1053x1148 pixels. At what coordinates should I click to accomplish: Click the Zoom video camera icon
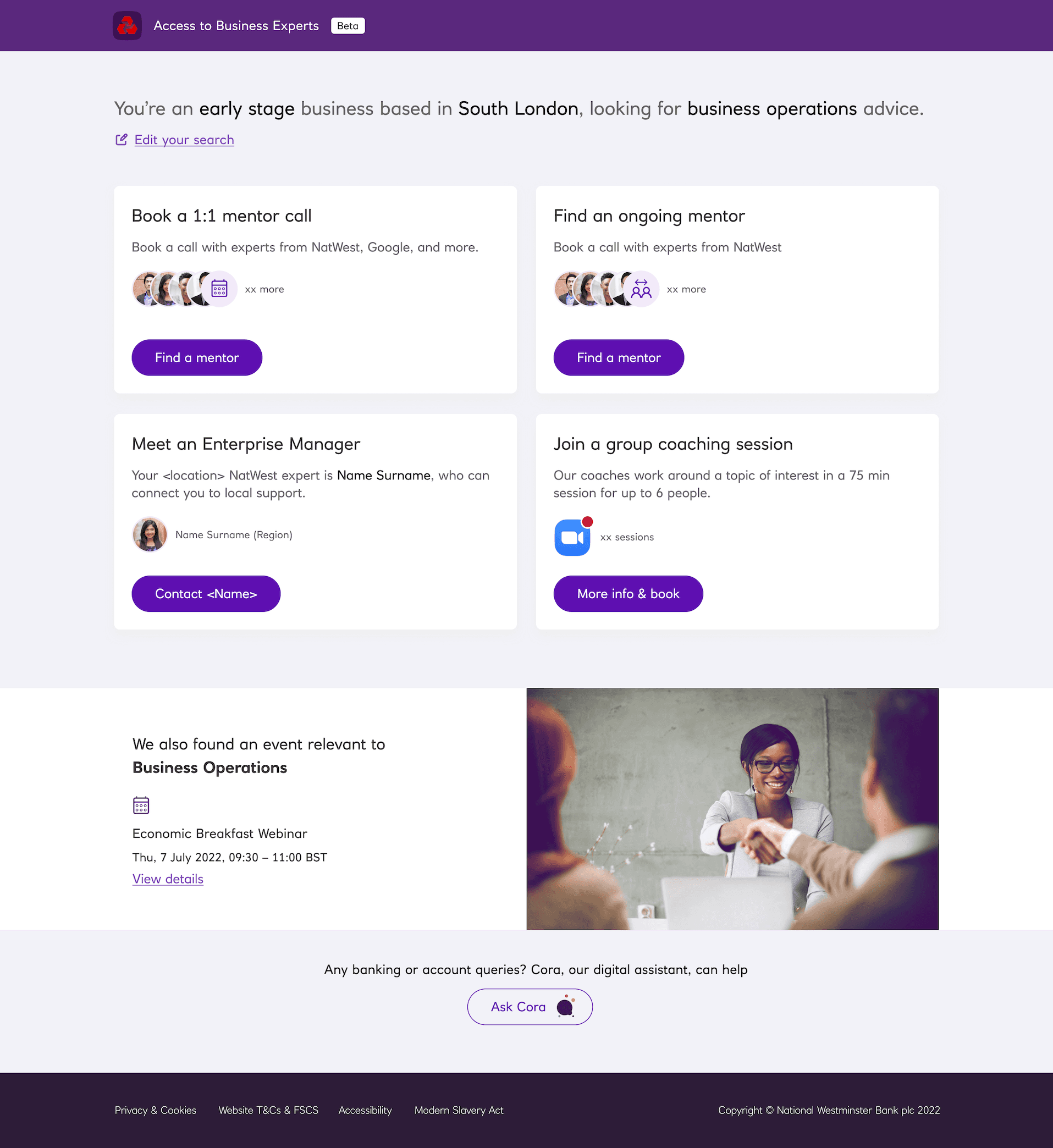point(572,537)
